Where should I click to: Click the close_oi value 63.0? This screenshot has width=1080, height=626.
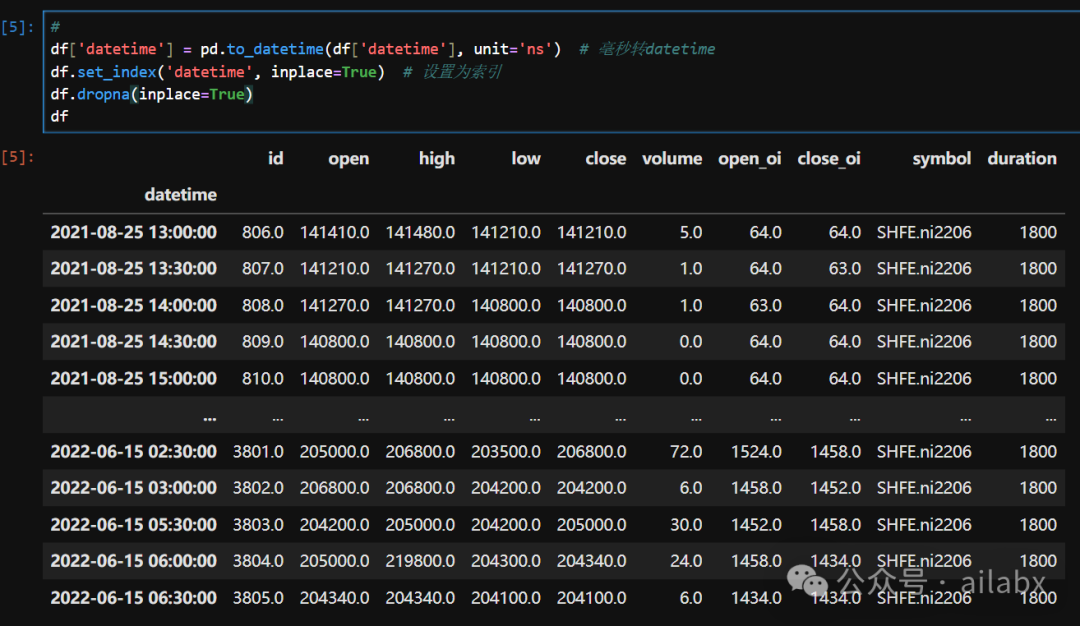click(844, 269)
